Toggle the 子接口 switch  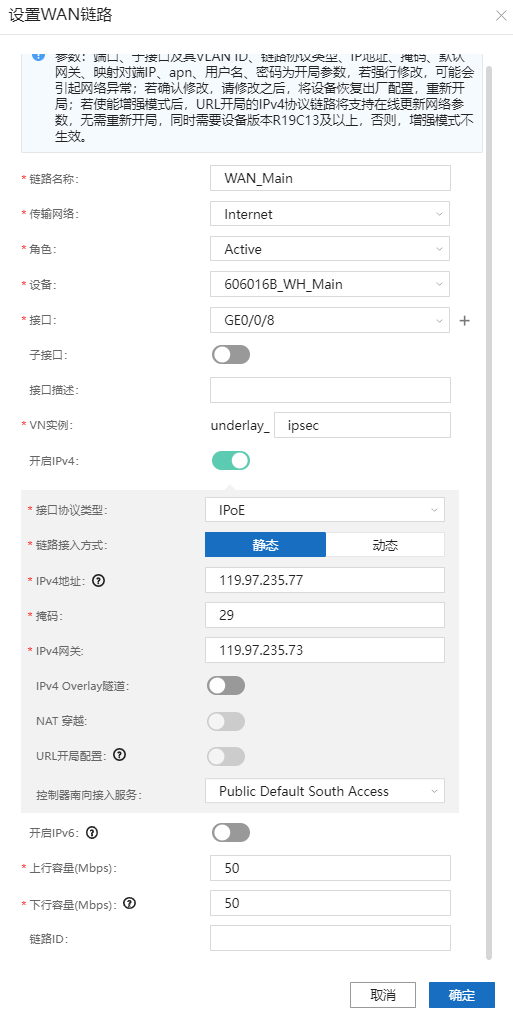pyautogui.click(x=231, y=355)
